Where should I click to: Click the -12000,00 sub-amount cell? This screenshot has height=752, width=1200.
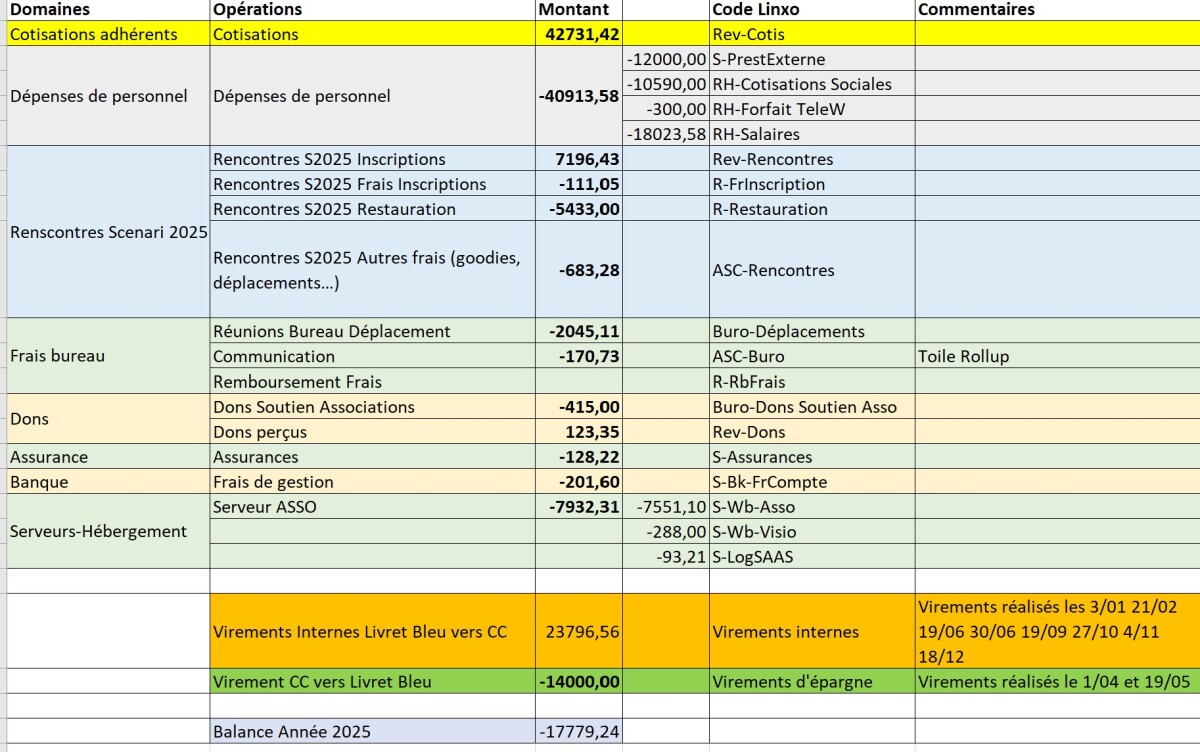point(665,59)
